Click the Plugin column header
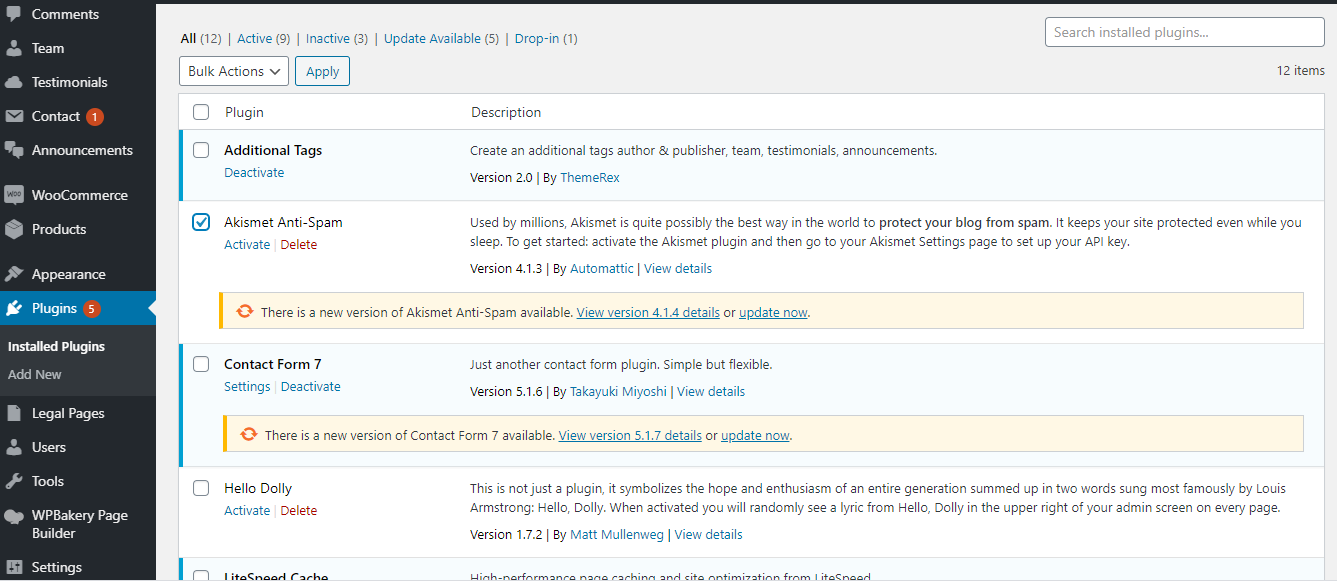 [x=244, y=112]
